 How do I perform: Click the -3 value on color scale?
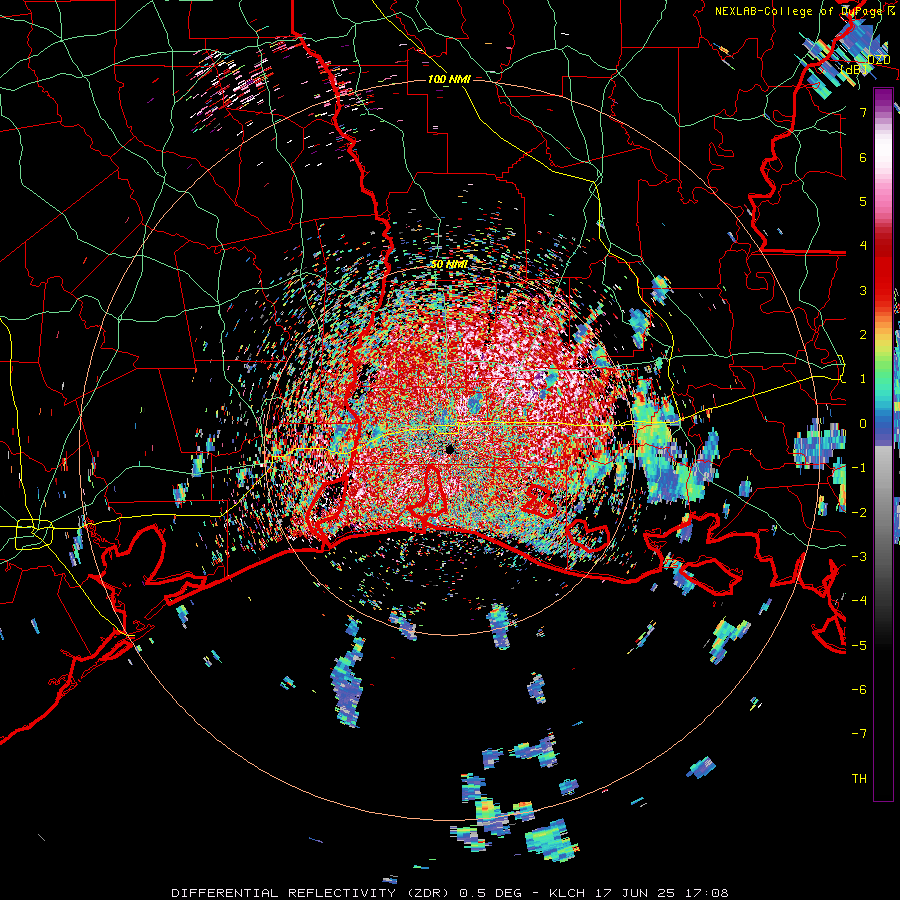(859, 557)
